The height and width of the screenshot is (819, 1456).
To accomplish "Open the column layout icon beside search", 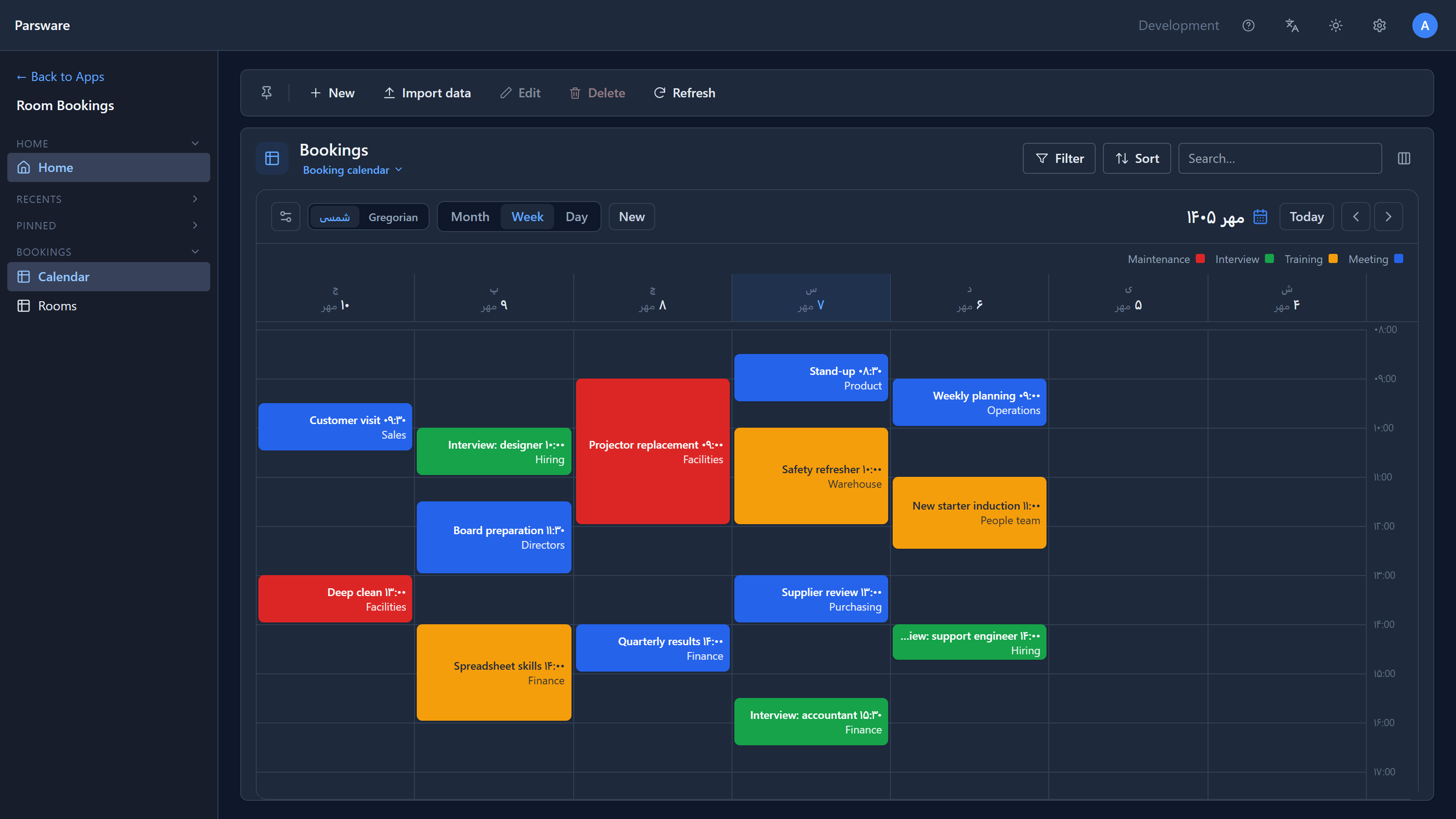I will tap(1404, 158).
